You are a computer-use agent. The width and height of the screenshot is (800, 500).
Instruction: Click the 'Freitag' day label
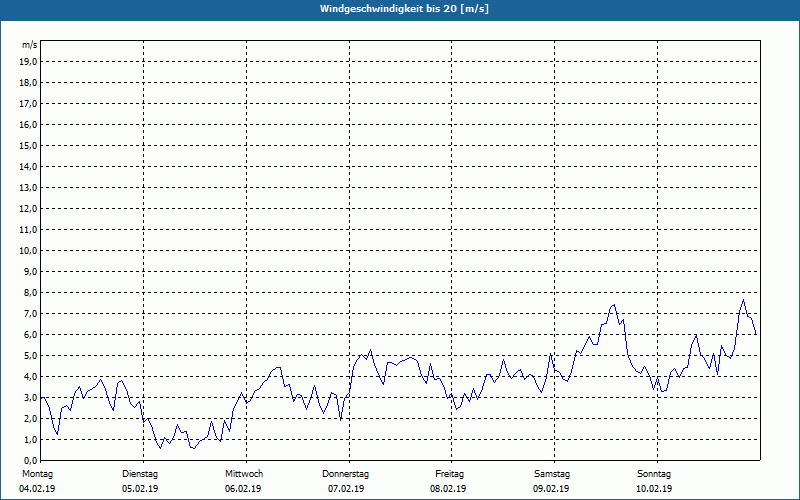(449, 474)
